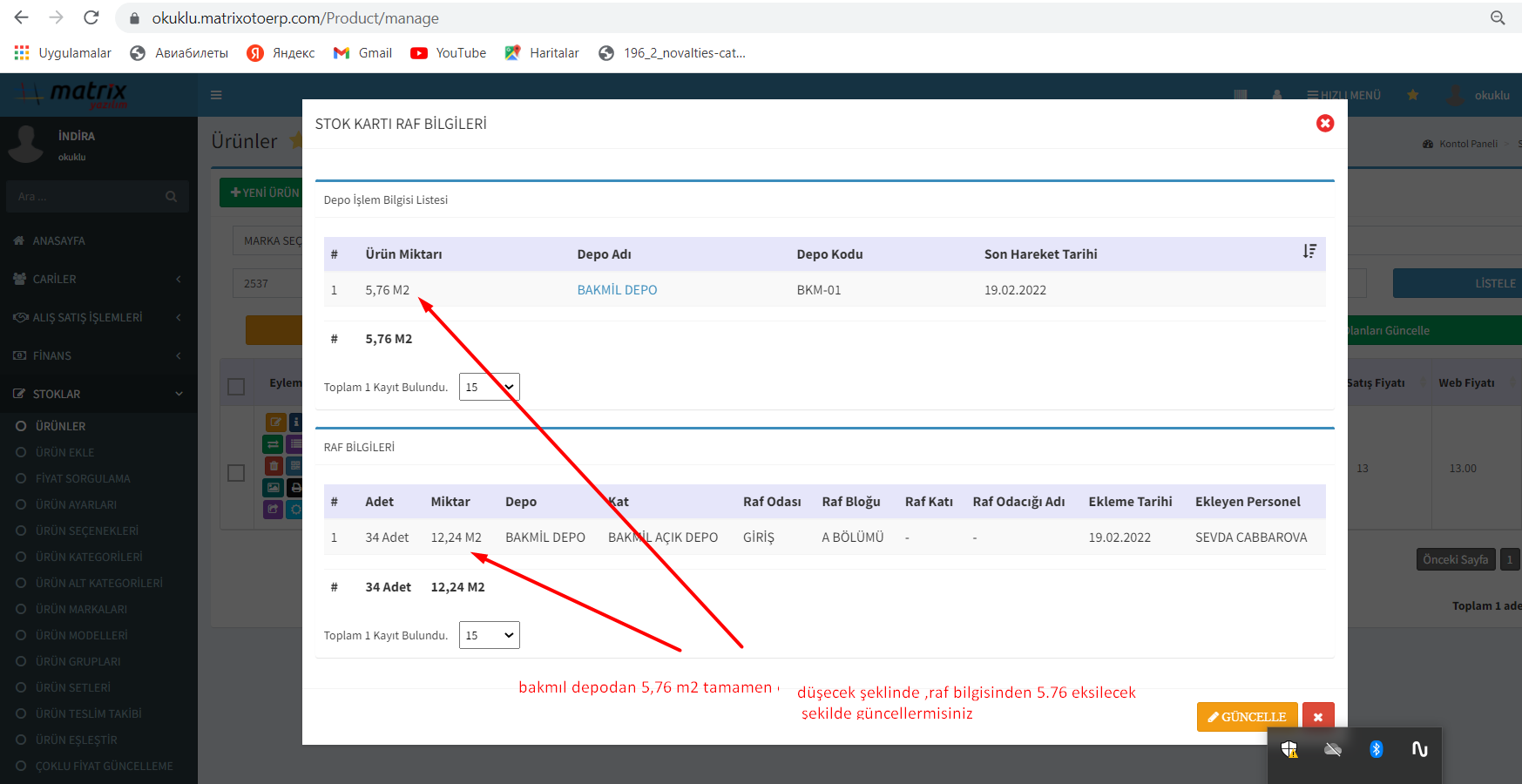This screenshot has height=784, width=1522.
Task: Click the purple share icon in the product row
Action: pos(274,509)
